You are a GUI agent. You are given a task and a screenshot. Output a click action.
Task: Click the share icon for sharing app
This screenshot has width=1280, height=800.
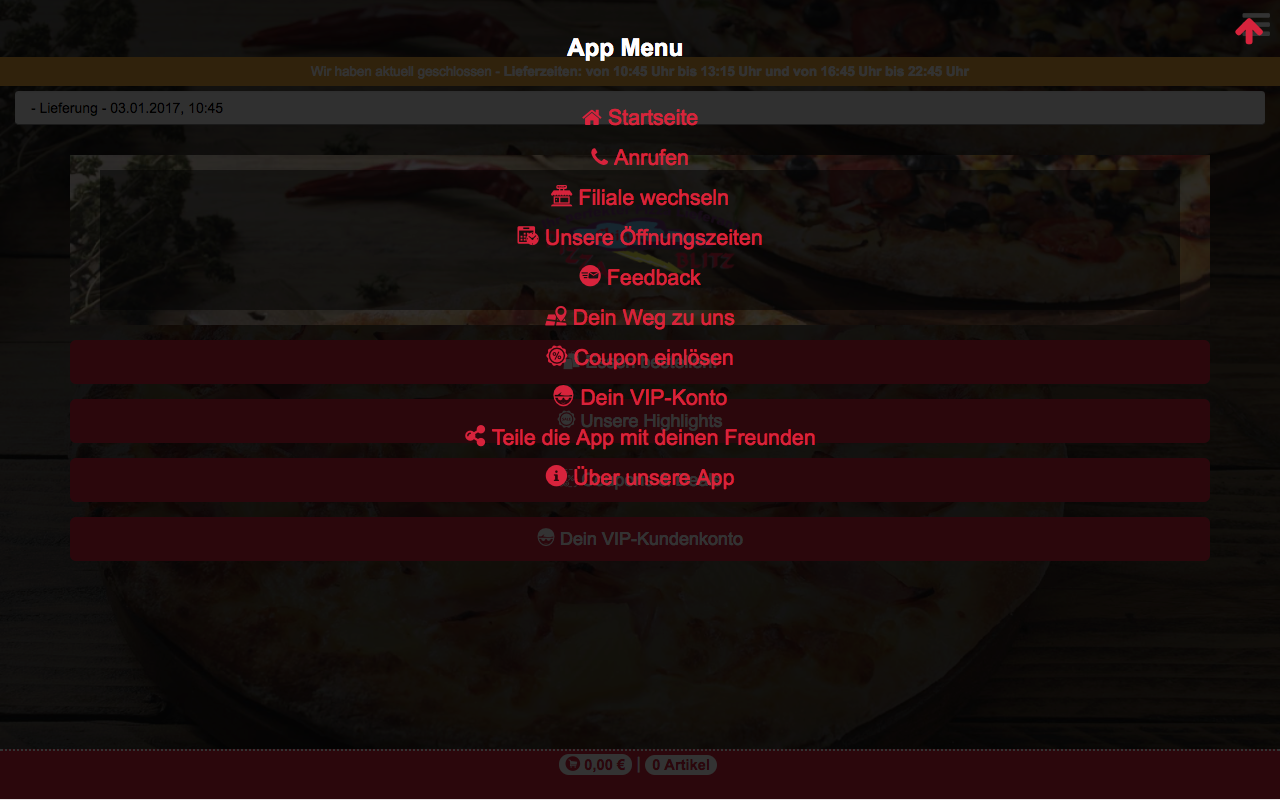click(475, 437)
